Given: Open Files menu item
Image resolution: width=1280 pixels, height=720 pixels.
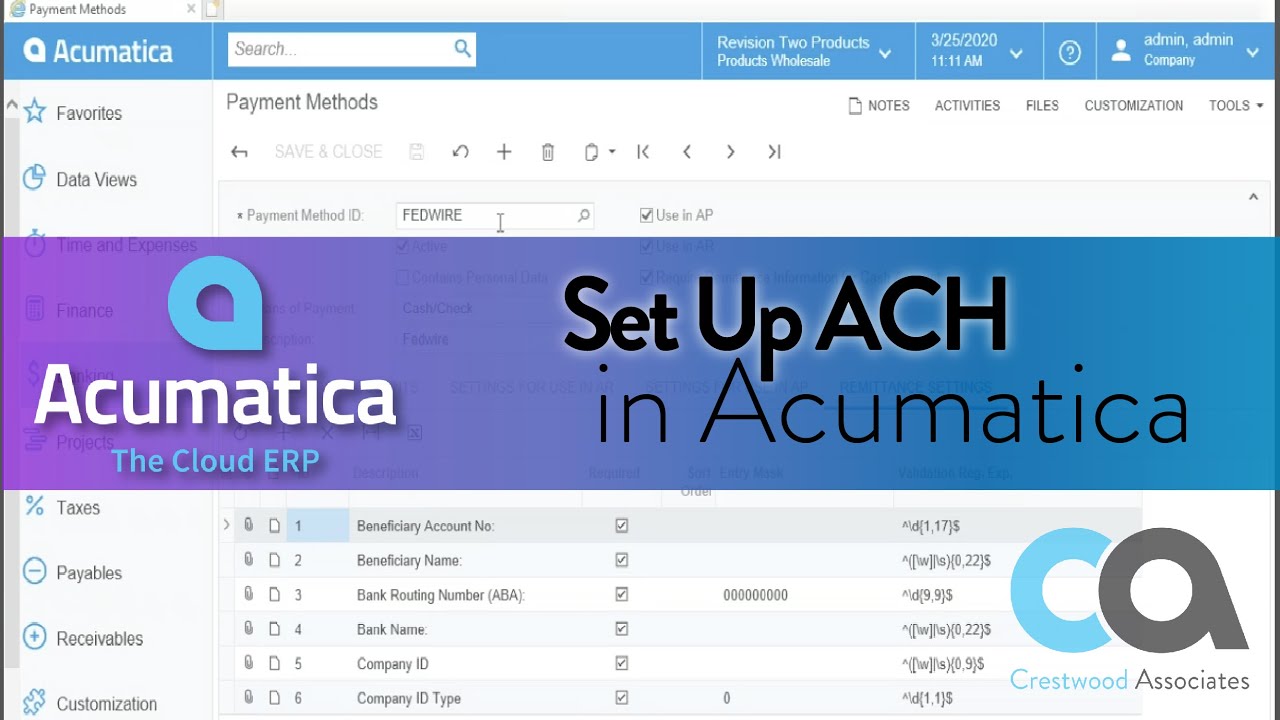Looking at the screenshot, I should pos(1042,105).
